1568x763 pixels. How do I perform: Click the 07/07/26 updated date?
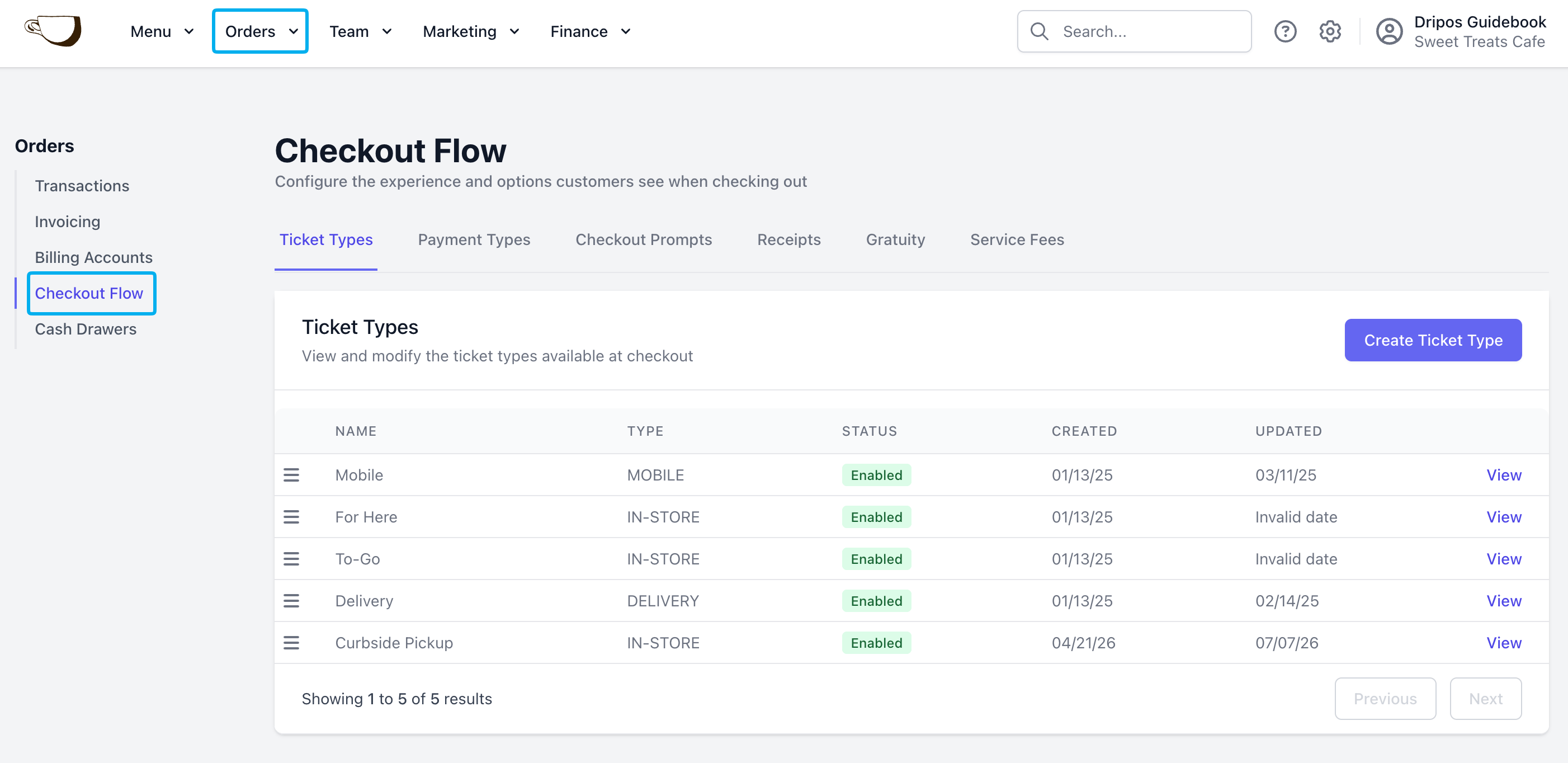(x=1287, y=643)
